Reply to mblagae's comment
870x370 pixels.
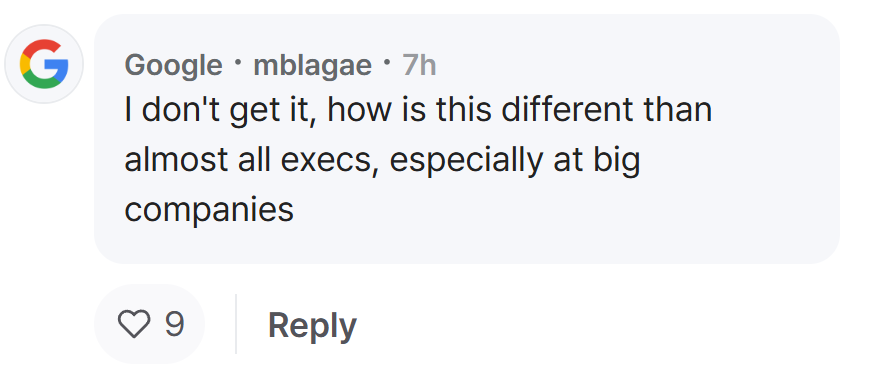[x=312, y=326]
